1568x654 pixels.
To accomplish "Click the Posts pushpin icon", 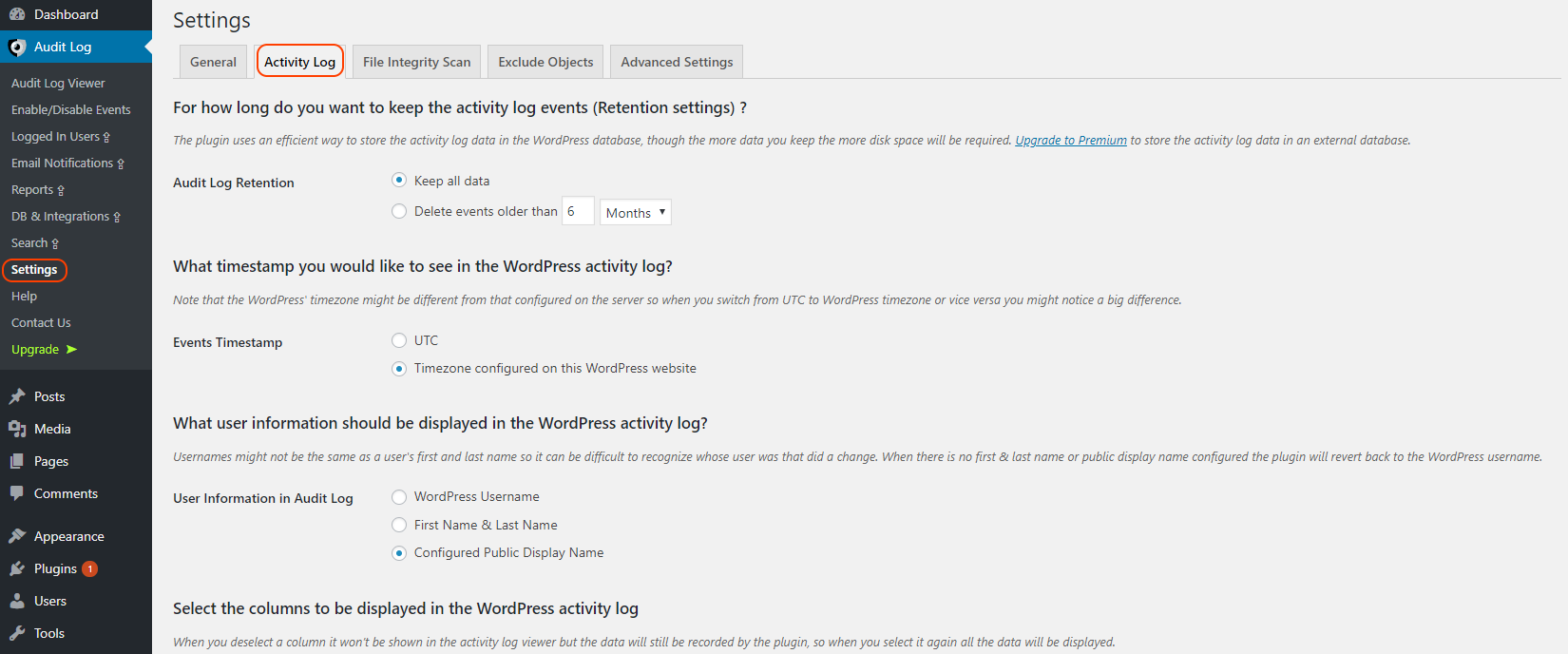I will [17, 396].
